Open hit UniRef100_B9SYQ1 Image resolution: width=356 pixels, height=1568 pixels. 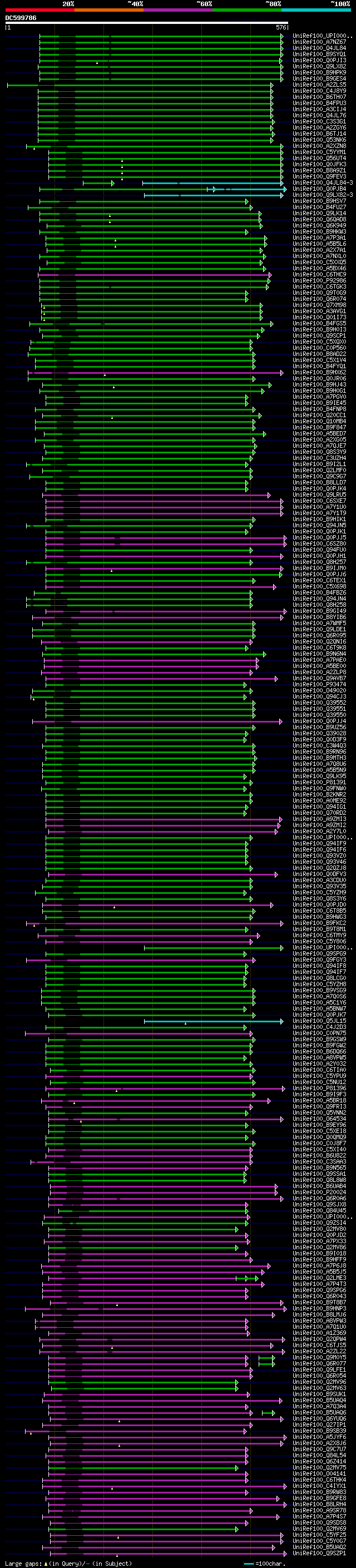tap(319, 54)
